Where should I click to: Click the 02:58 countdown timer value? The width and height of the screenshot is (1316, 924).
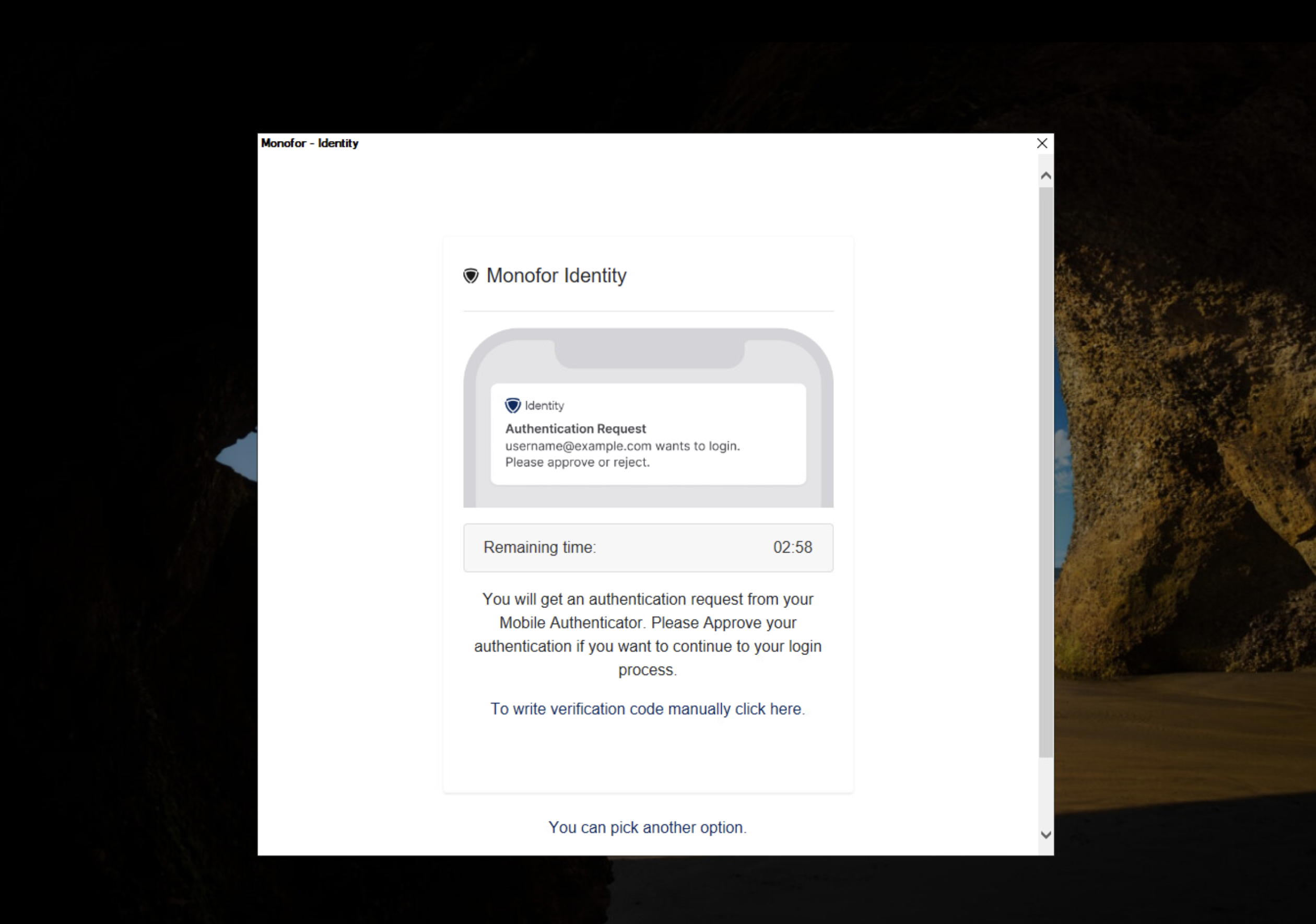(x=792, y=547)
